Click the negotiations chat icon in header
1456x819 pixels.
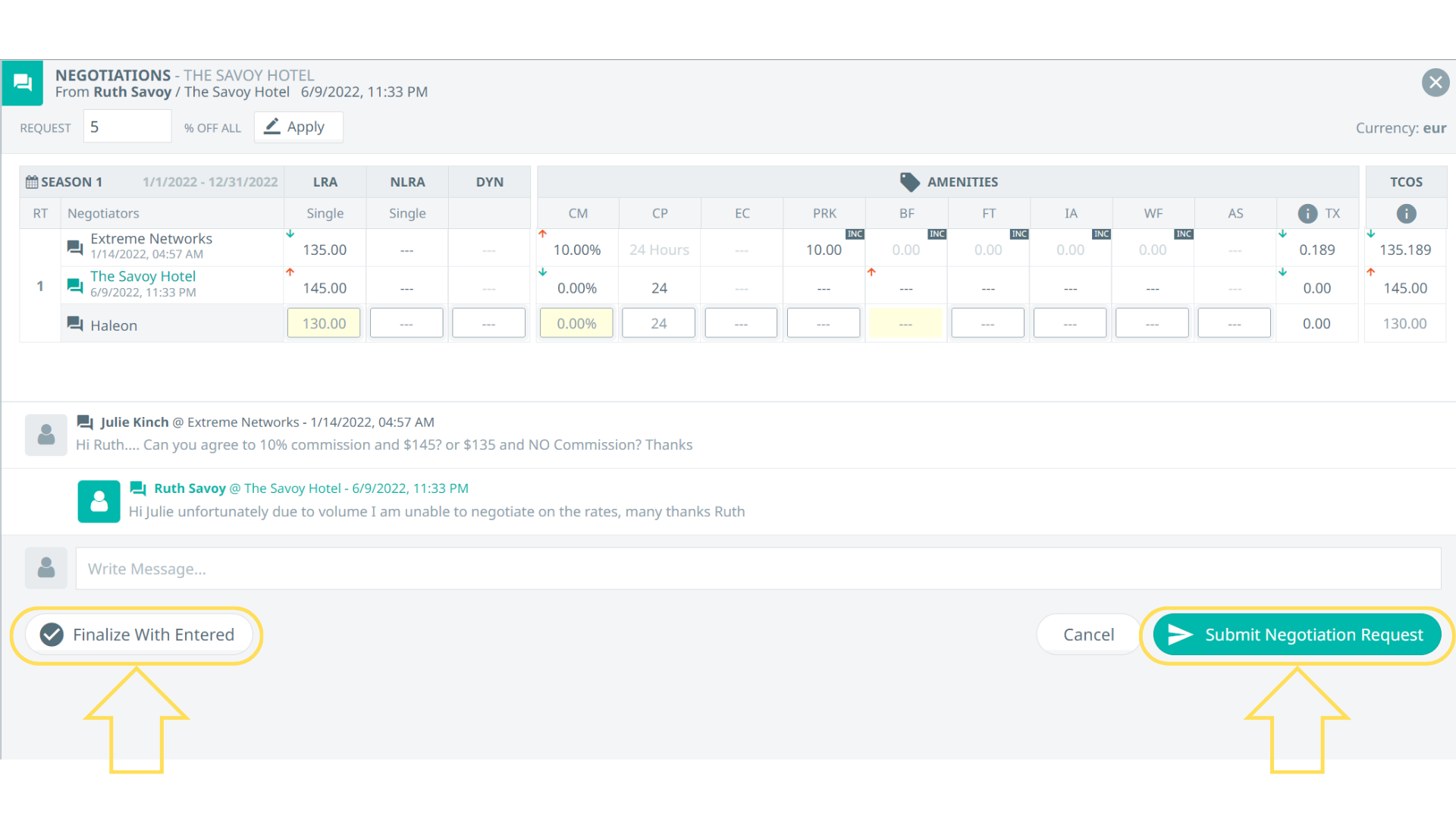coord(23,83)
